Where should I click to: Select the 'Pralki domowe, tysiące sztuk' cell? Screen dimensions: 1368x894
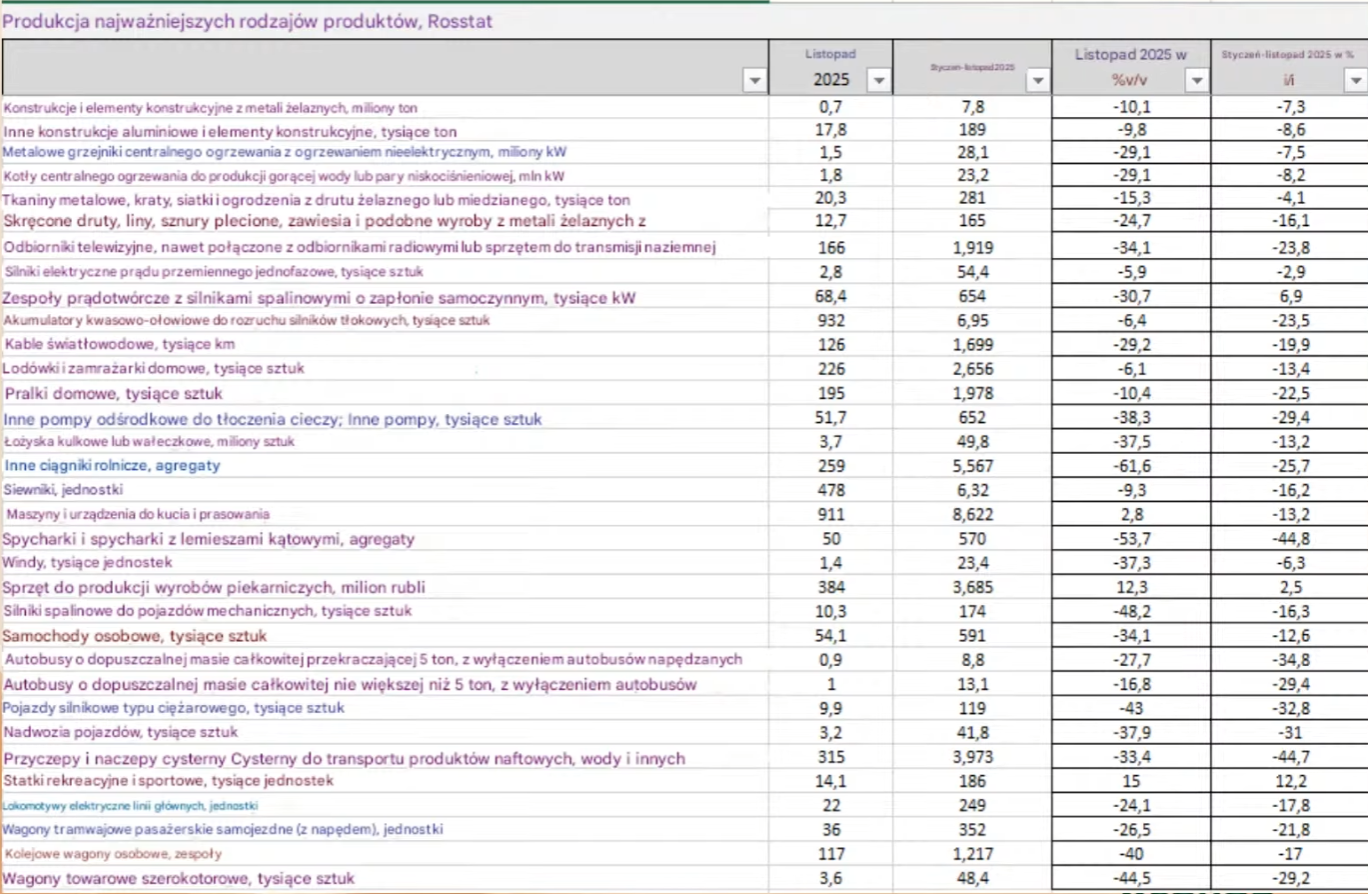[114, 393]
